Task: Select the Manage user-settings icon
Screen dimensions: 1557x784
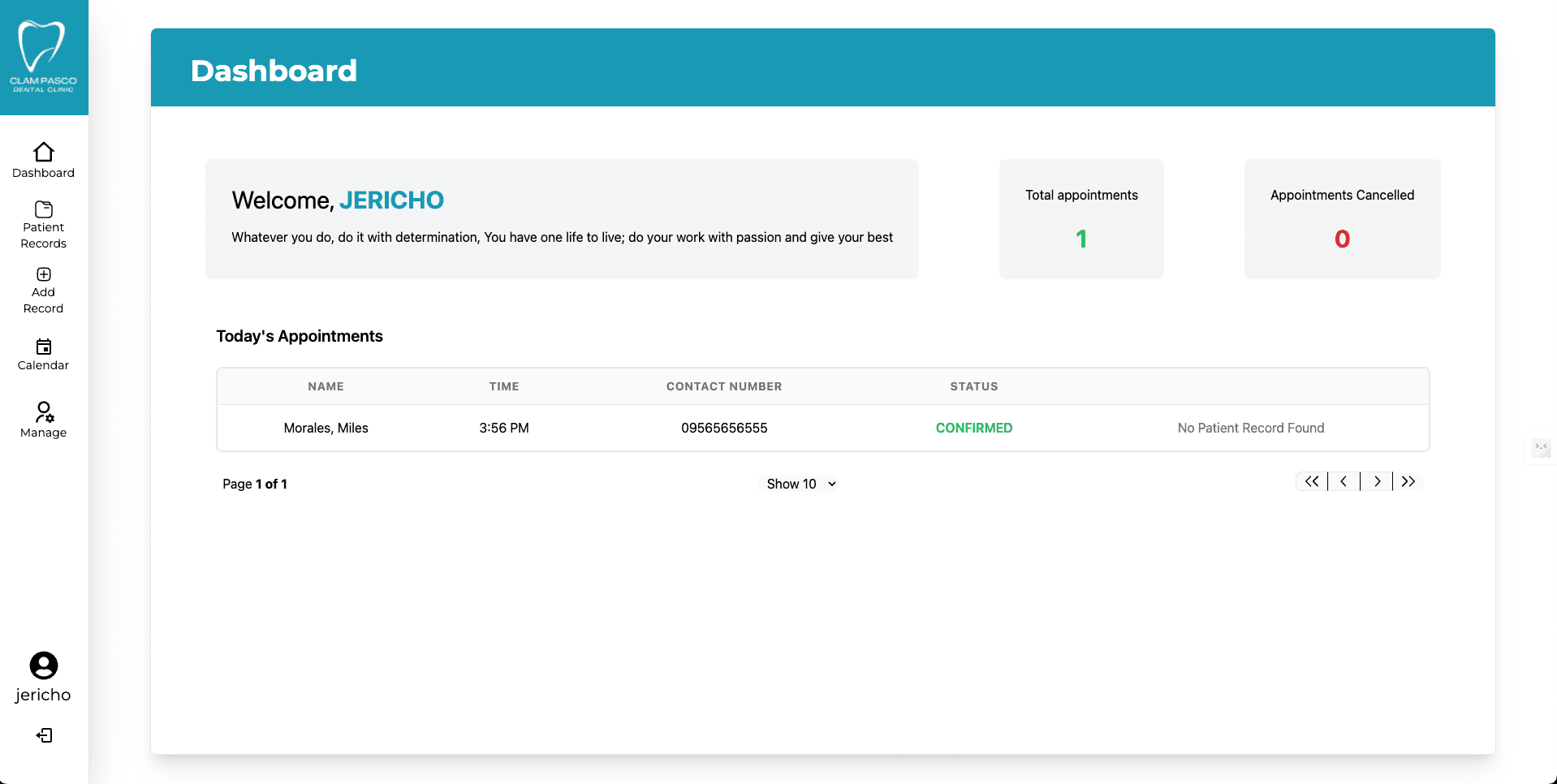Action: tap(43, 412)
